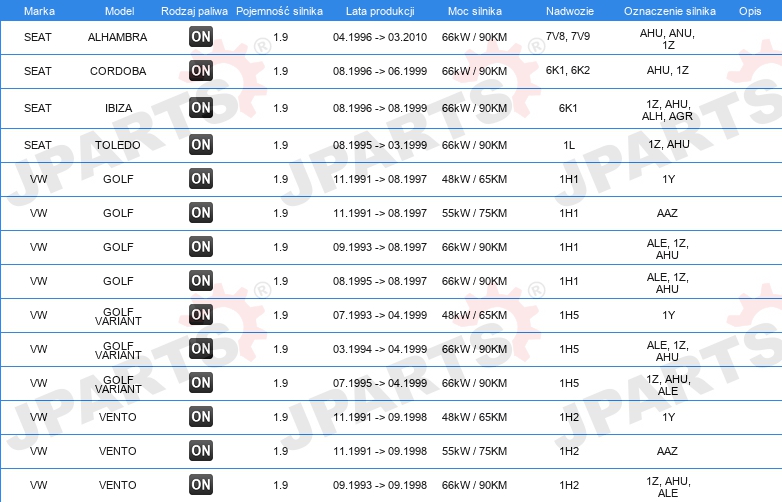This screenshot has height=502, width=782.
Task: Click the date range 09.1993 -> 08.1997
Action: pyautogui.click(x=380, y=247)
